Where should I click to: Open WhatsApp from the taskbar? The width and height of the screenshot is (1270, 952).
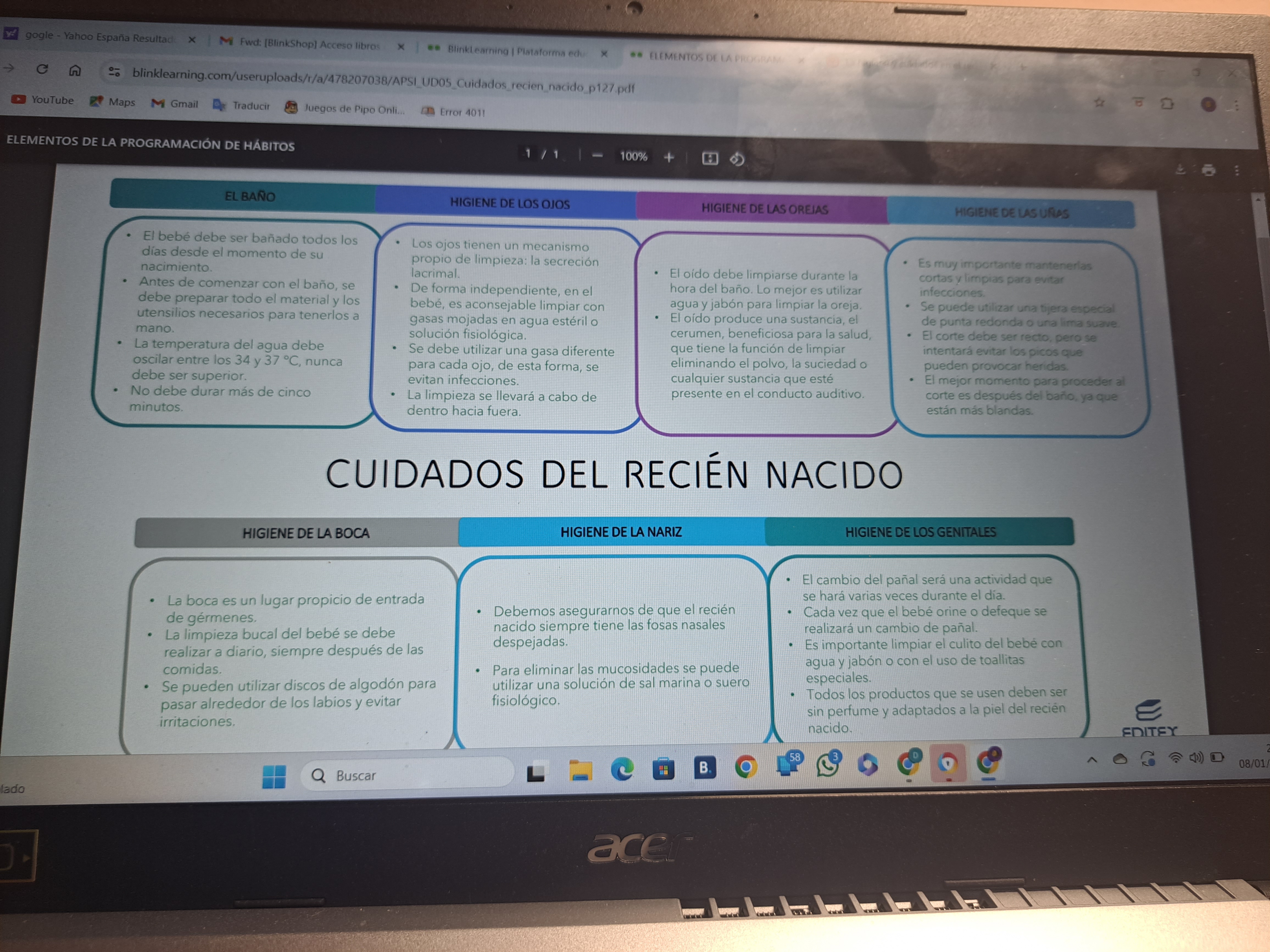pyautogui.click(x=828, y=765)
